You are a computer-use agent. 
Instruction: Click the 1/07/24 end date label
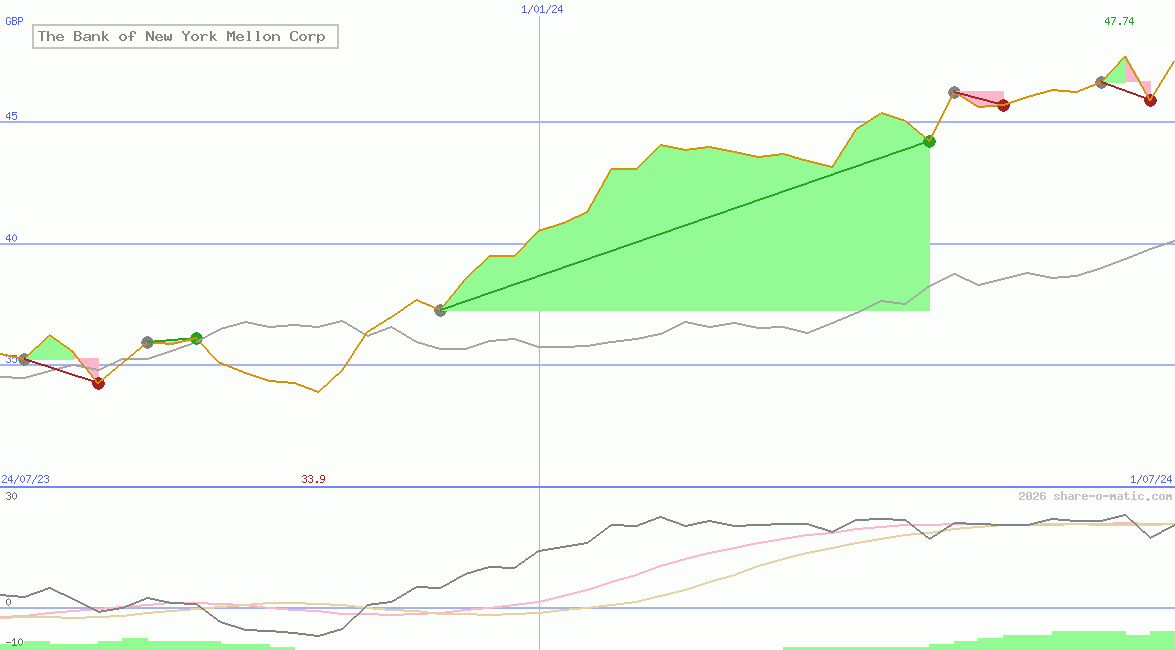click(x=1151, y=479)
